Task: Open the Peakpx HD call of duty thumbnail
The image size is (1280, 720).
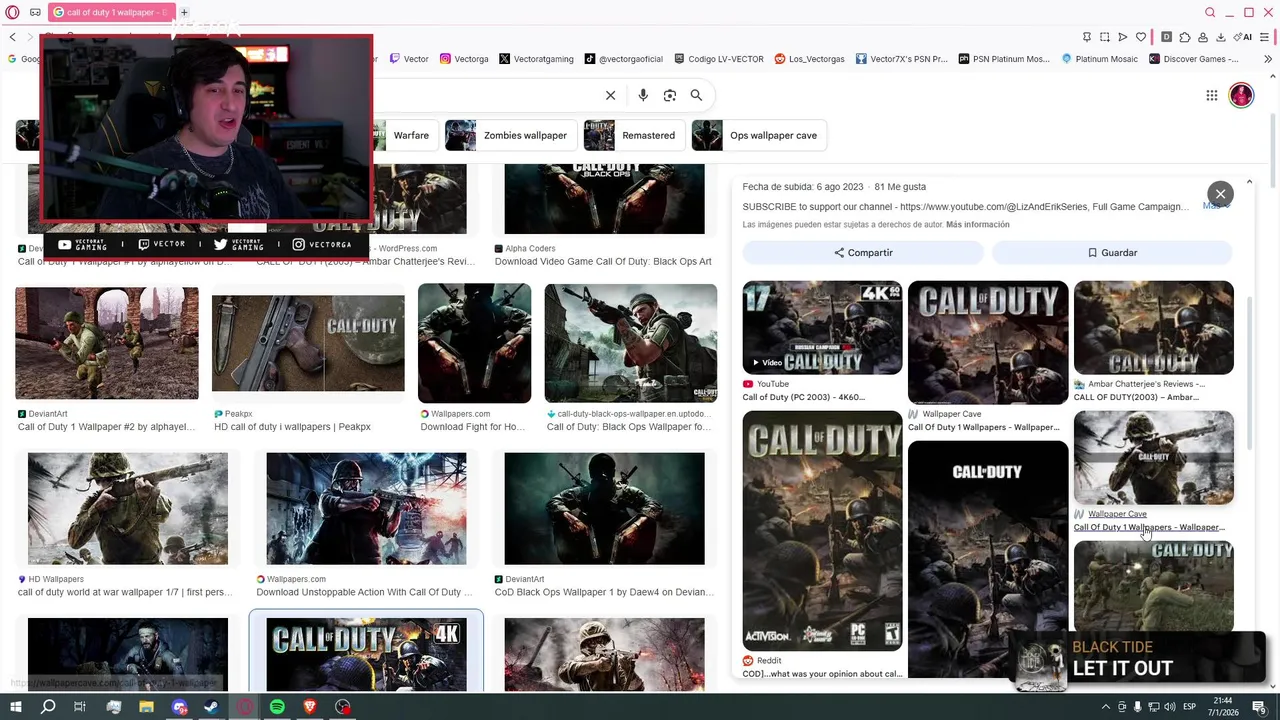Action: click(308, 343)
